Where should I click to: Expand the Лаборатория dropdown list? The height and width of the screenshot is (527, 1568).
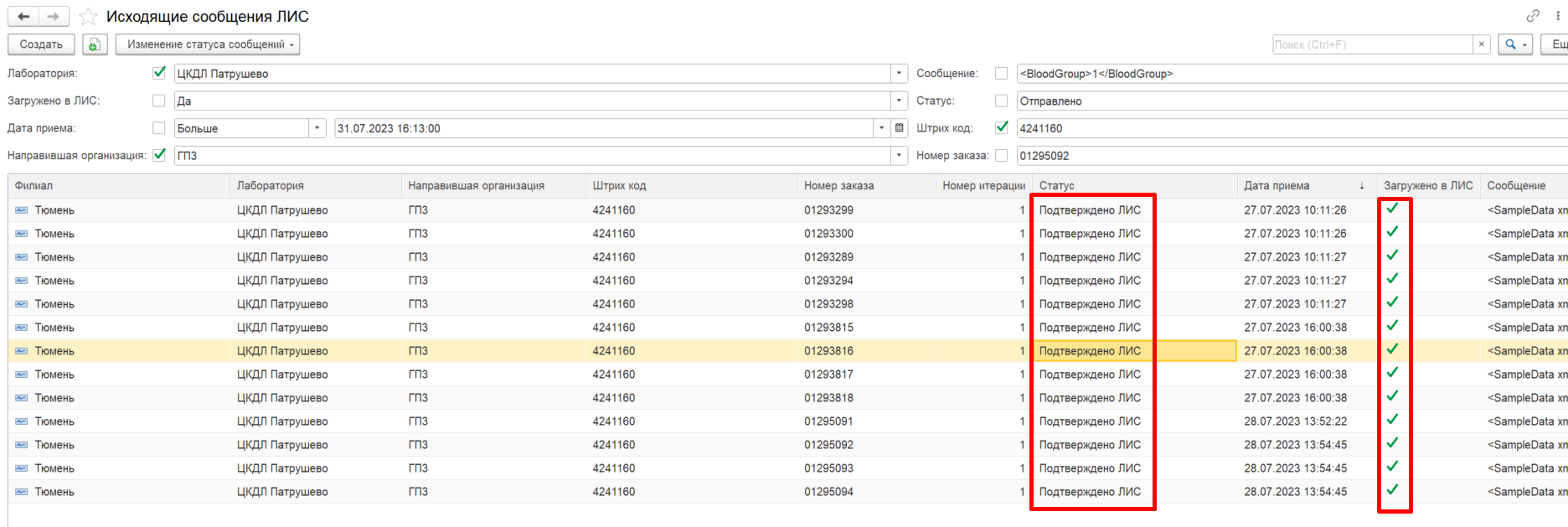tap(899, 74)
